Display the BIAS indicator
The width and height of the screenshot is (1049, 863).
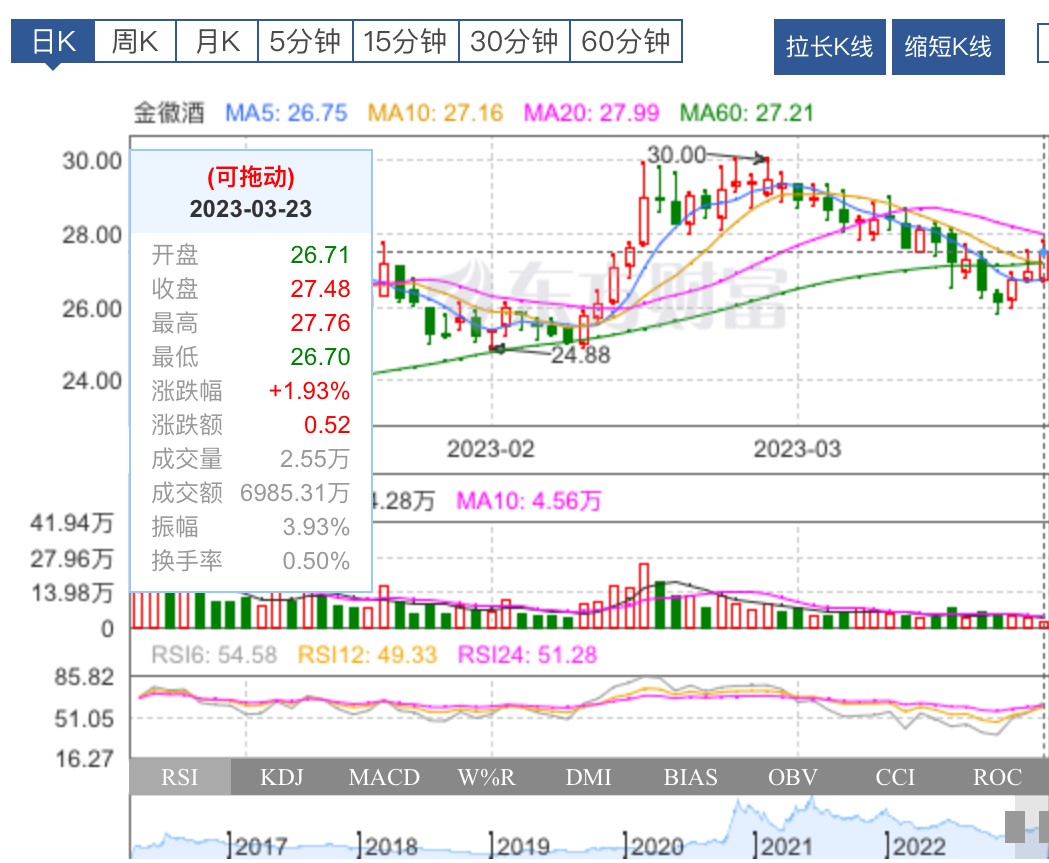click(691, 777)
